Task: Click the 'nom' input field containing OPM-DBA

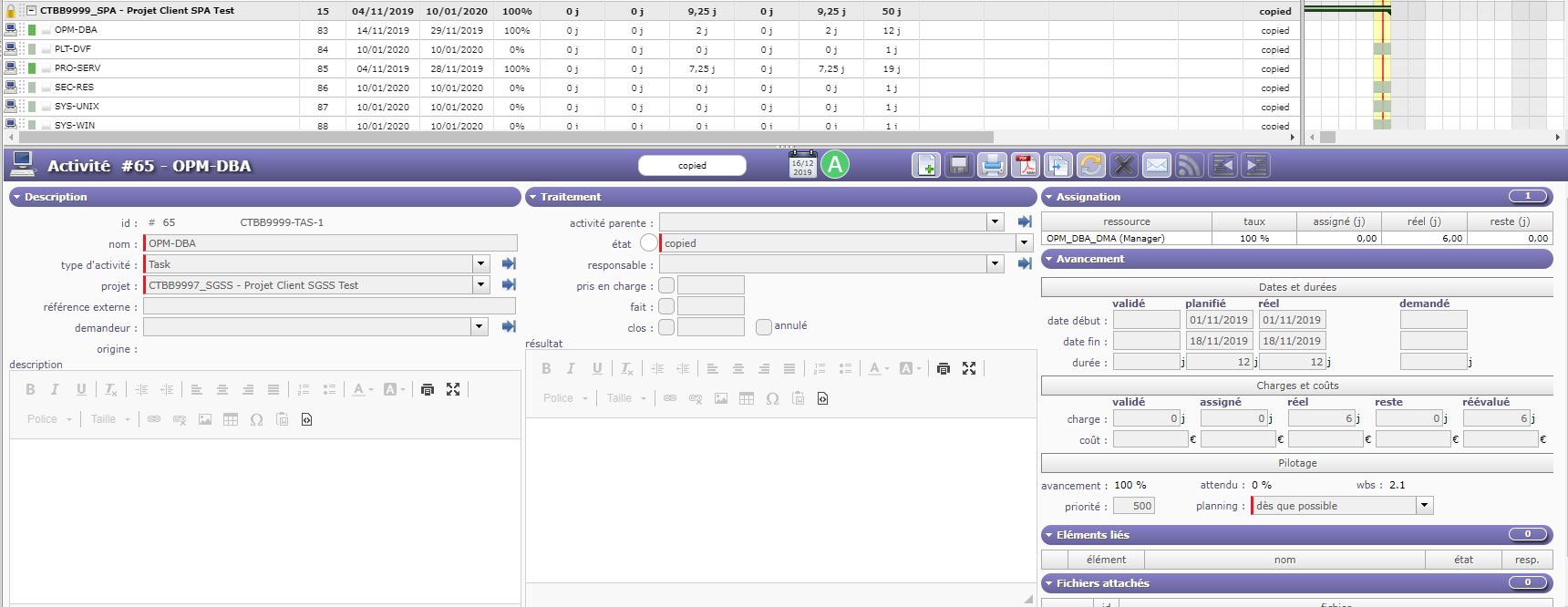Action: (x=330, y=243)
